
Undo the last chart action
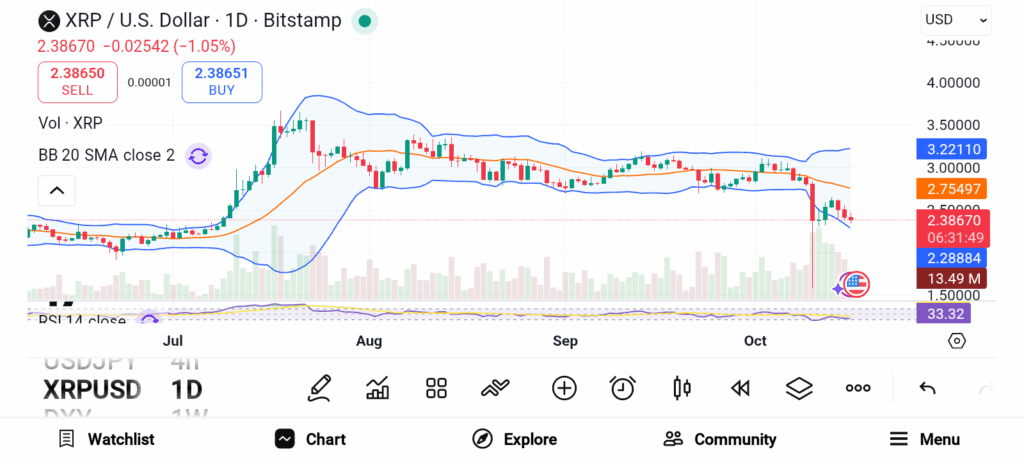point(927,388)
